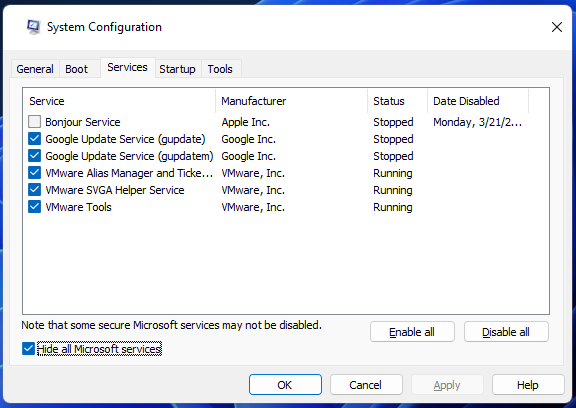The height and width of the screenshot is (408, 576).
Task: Uncheck VMware SVGA Helper Service
Action: coord(35,190)
